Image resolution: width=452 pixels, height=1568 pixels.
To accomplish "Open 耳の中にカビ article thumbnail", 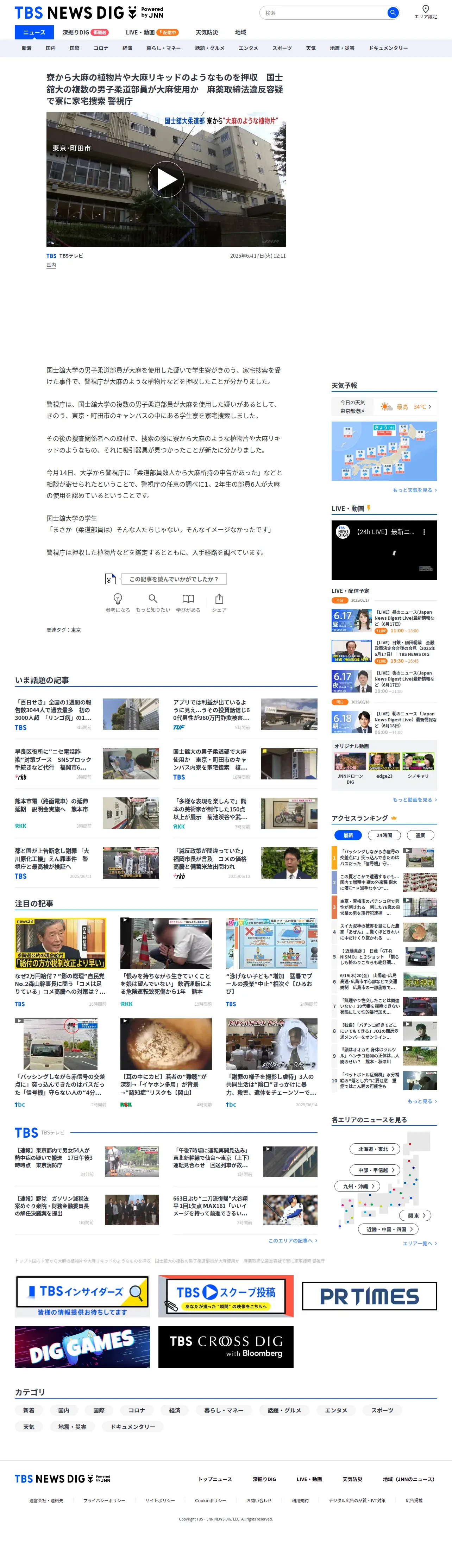I will tap(166, 1044).
